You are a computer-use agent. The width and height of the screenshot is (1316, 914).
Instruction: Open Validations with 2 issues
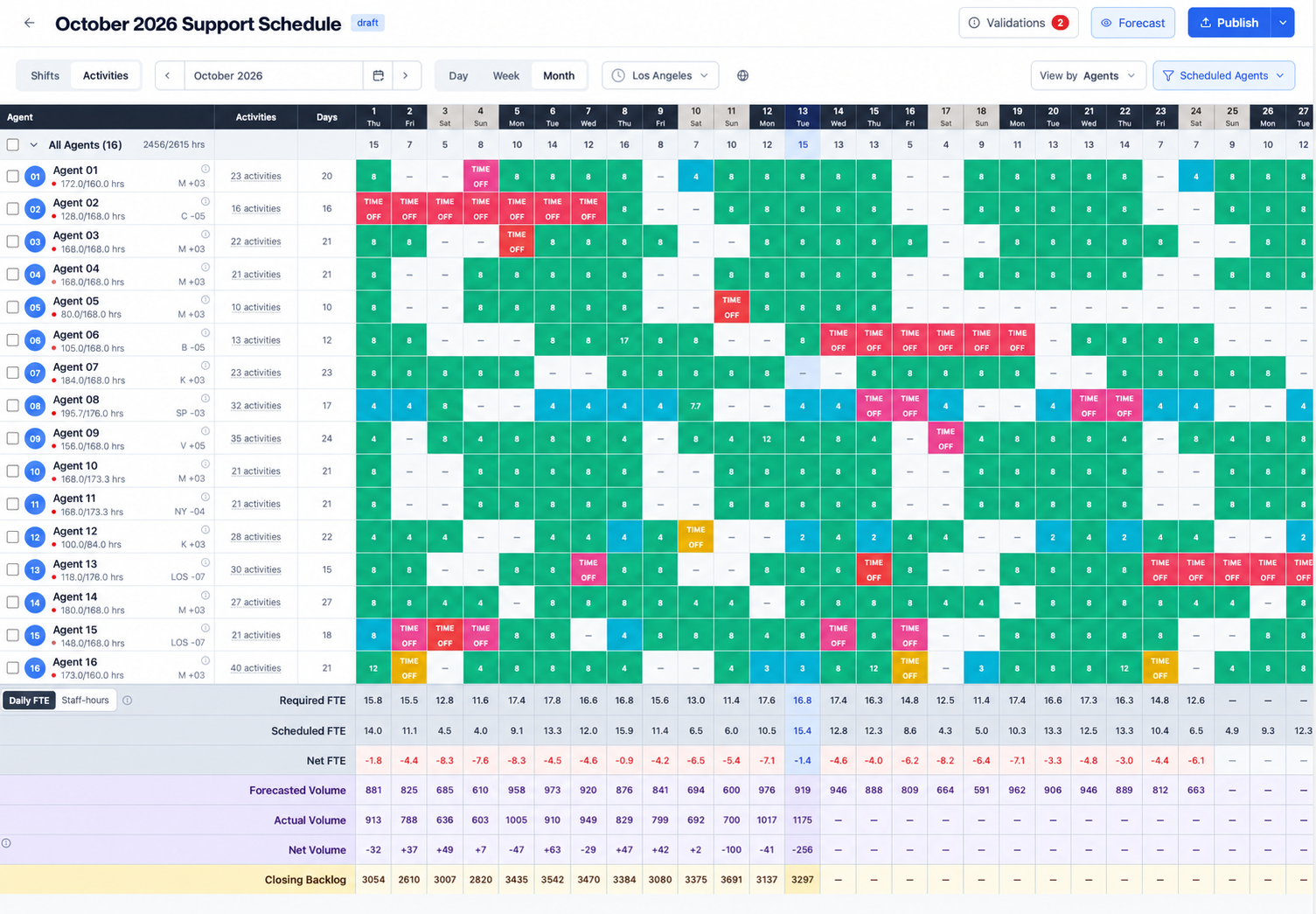point(1019,23)
